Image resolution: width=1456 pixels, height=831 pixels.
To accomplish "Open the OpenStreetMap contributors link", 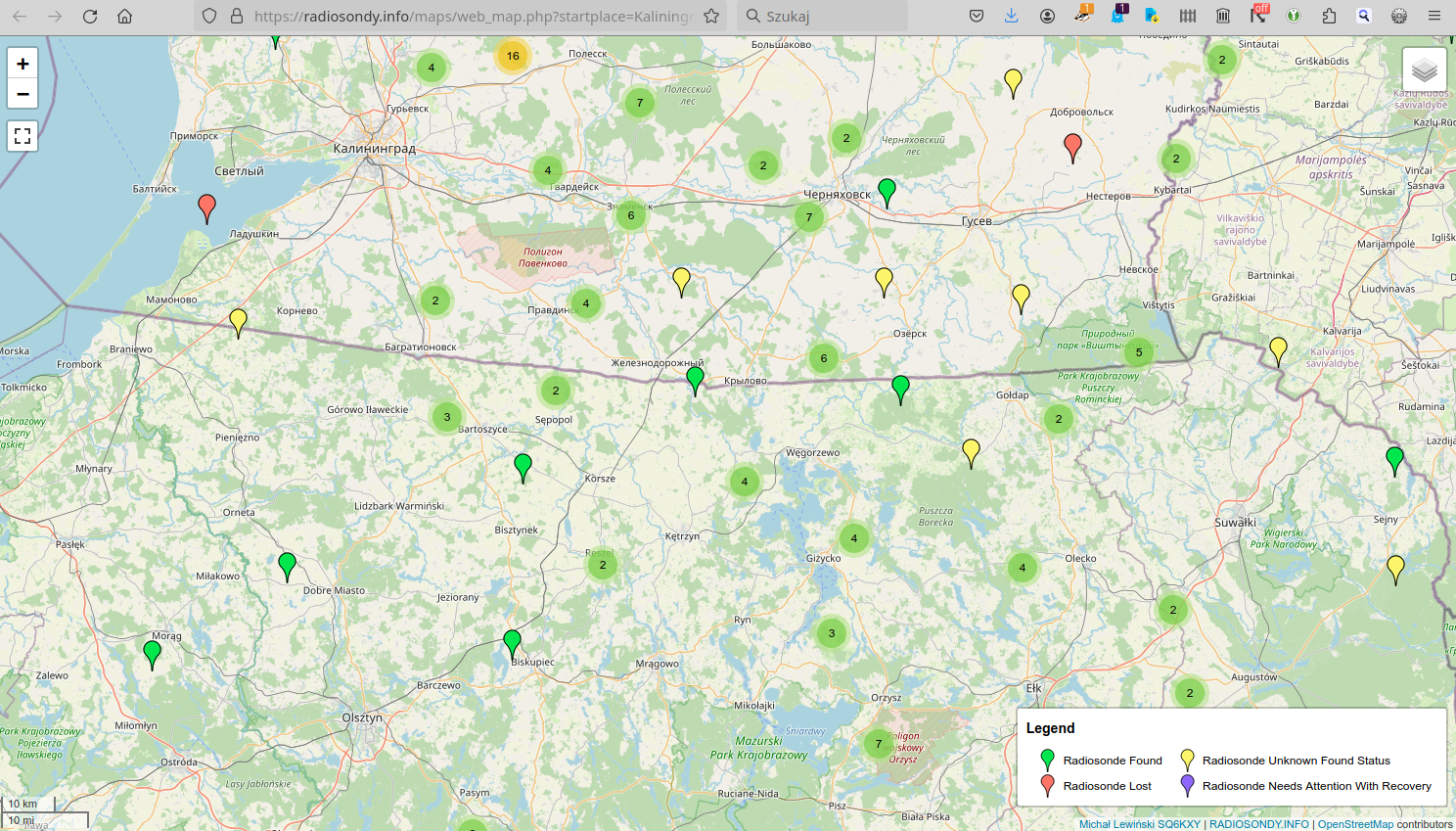I will 1355,824.
